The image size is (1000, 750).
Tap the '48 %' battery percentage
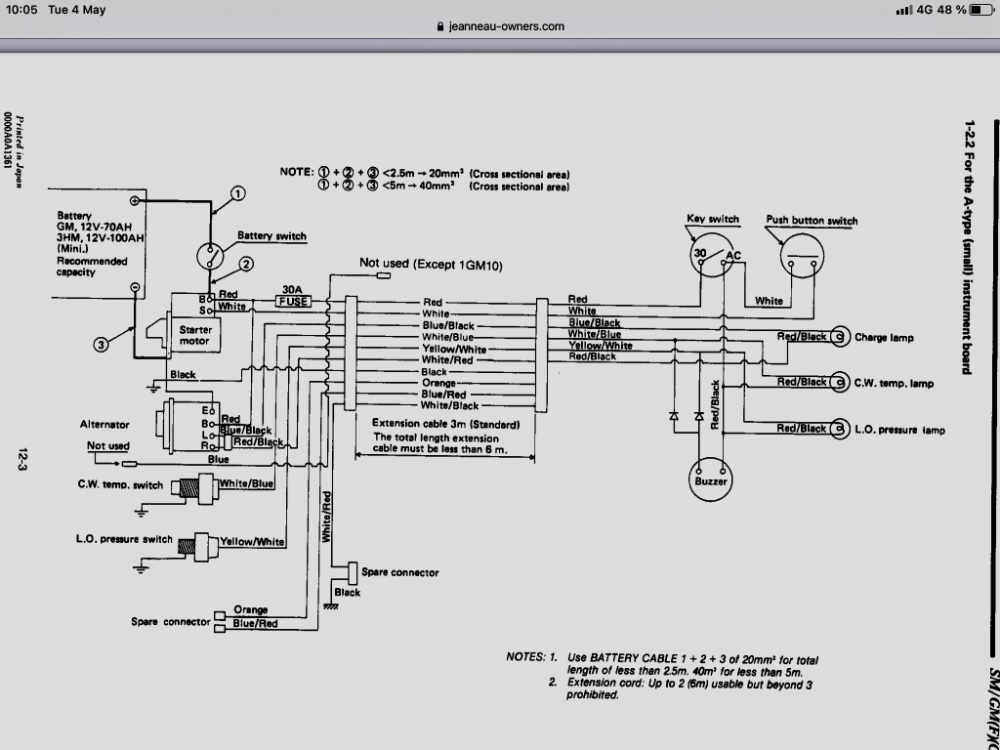(x=952, y=10)
